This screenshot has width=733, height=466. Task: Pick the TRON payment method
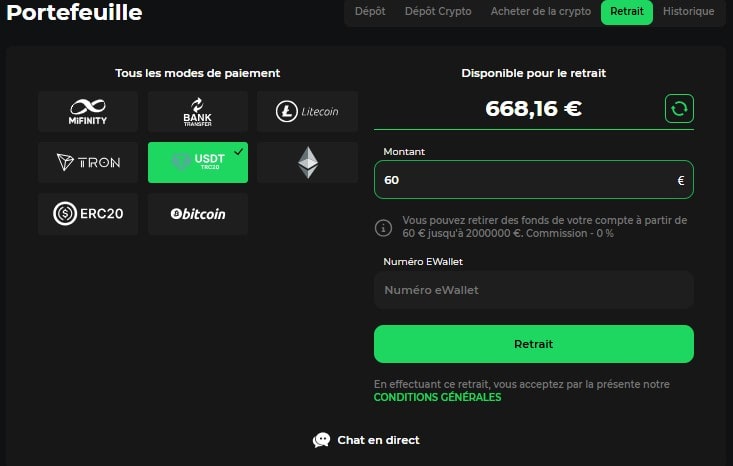(x=88, y=162)
